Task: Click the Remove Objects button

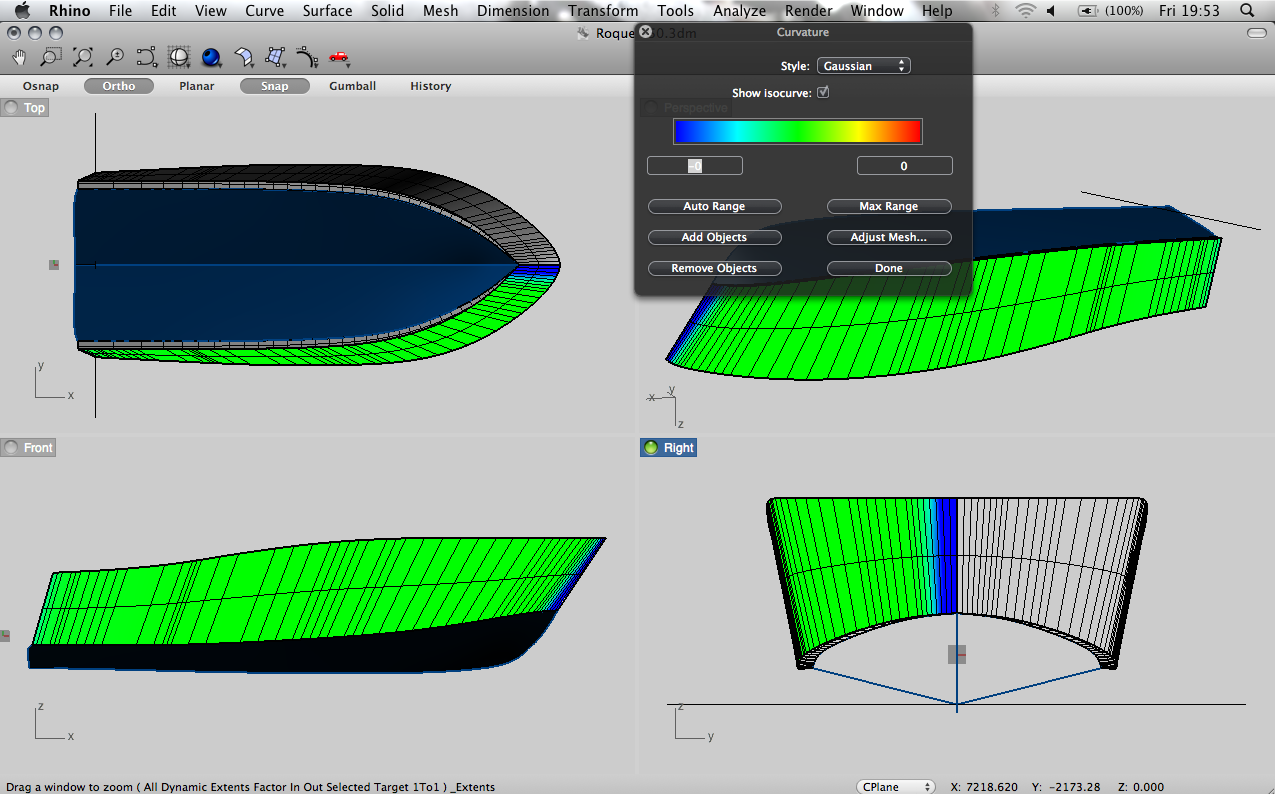Action: click(714, 268)
